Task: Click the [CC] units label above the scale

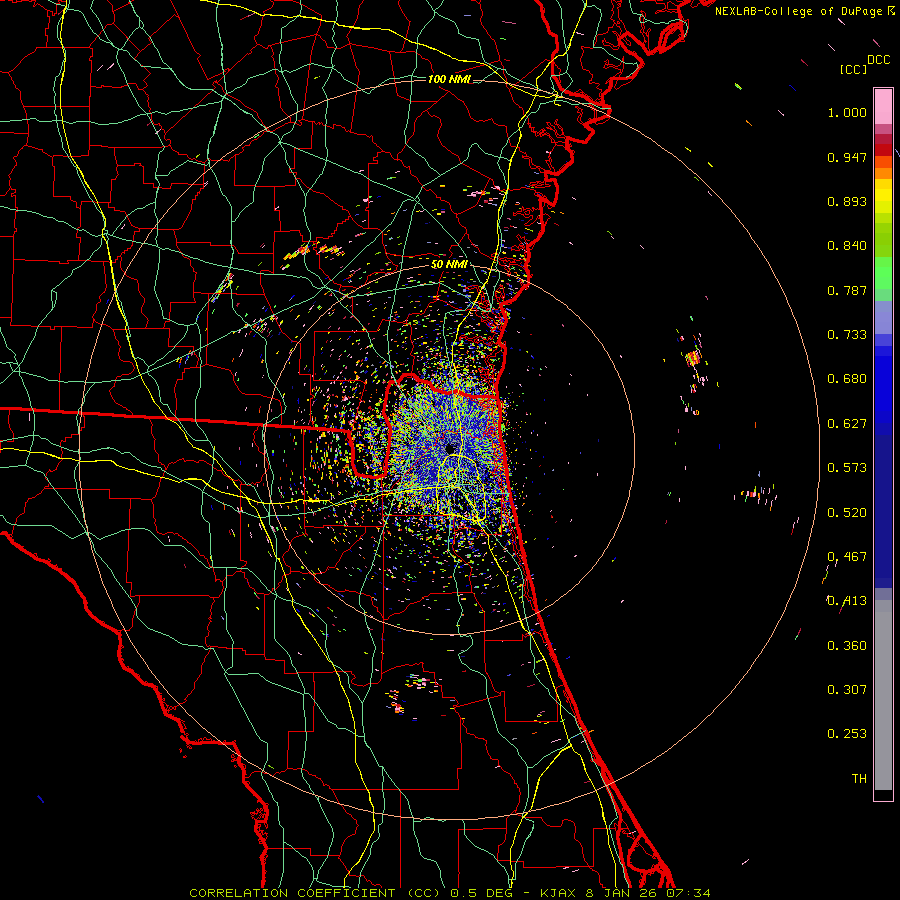Action: coord(853,69)
